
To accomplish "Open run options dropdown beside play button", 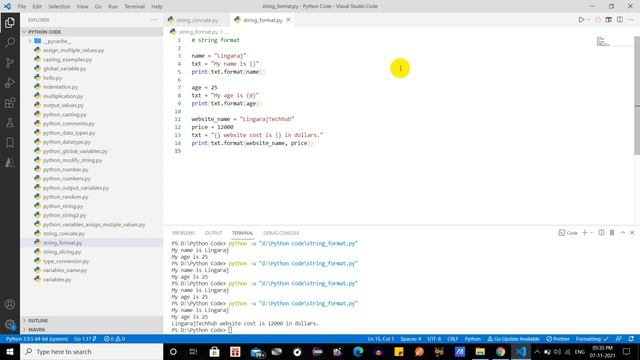I will 588,20.
